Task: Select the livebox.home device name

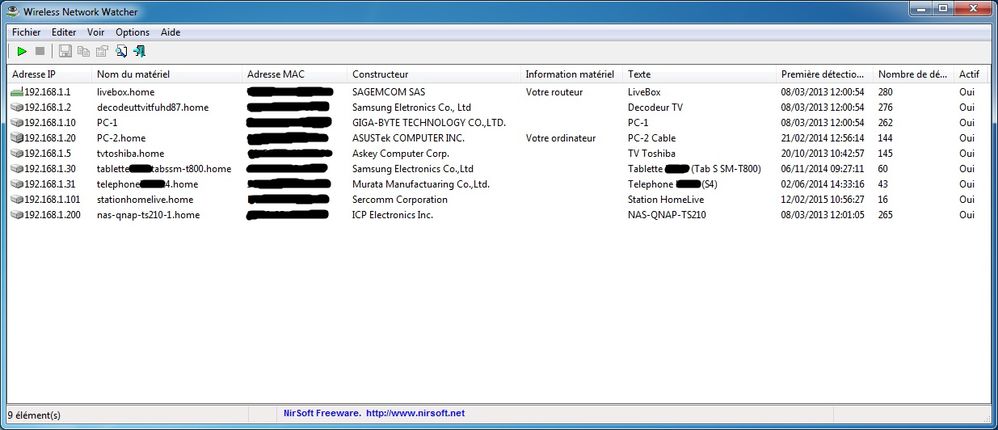Action: point(125,92)
